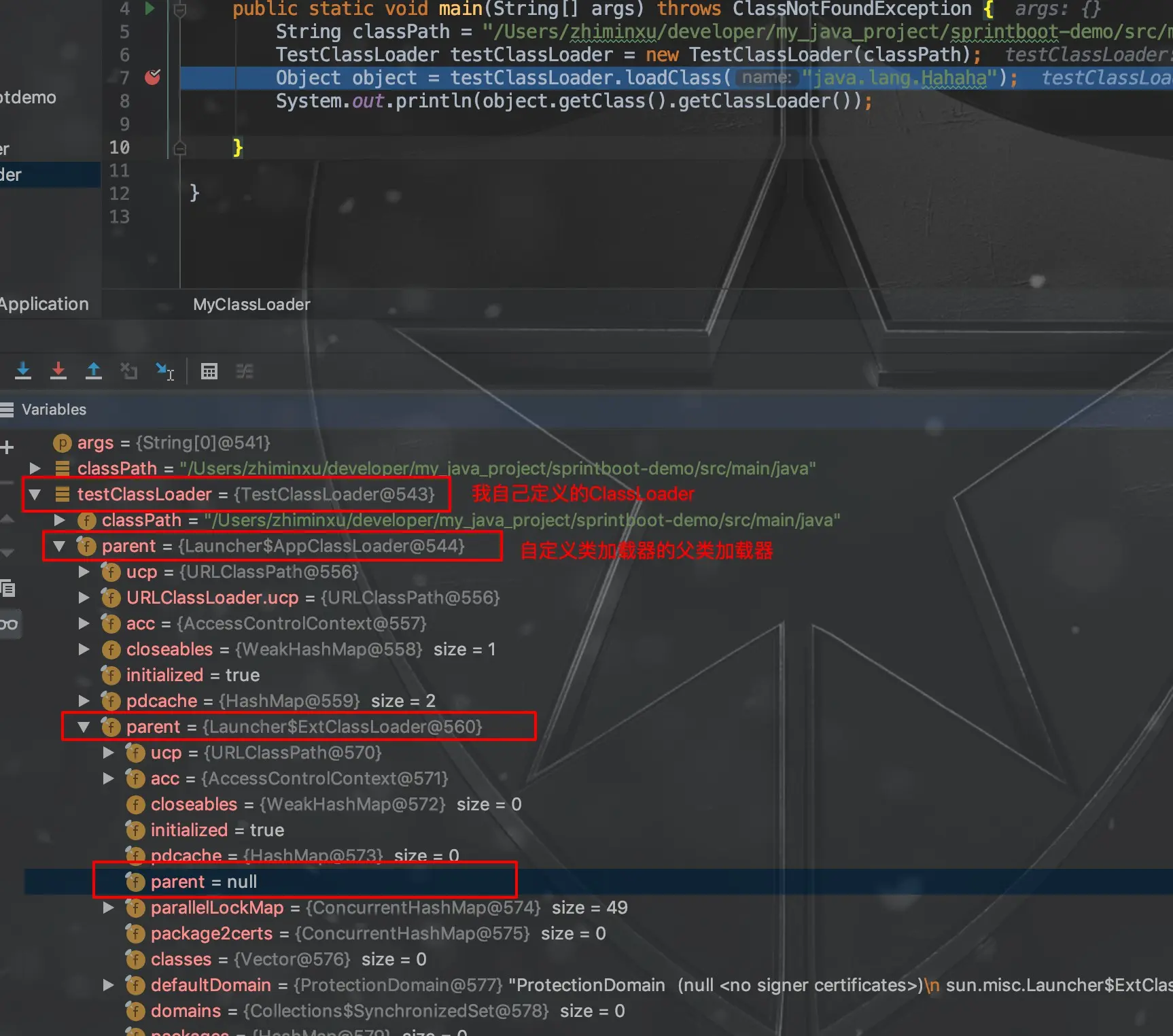Toggle watches with the glasses icon
1173x1036 pixels.
pyautogui.click(x=7, y=623)
